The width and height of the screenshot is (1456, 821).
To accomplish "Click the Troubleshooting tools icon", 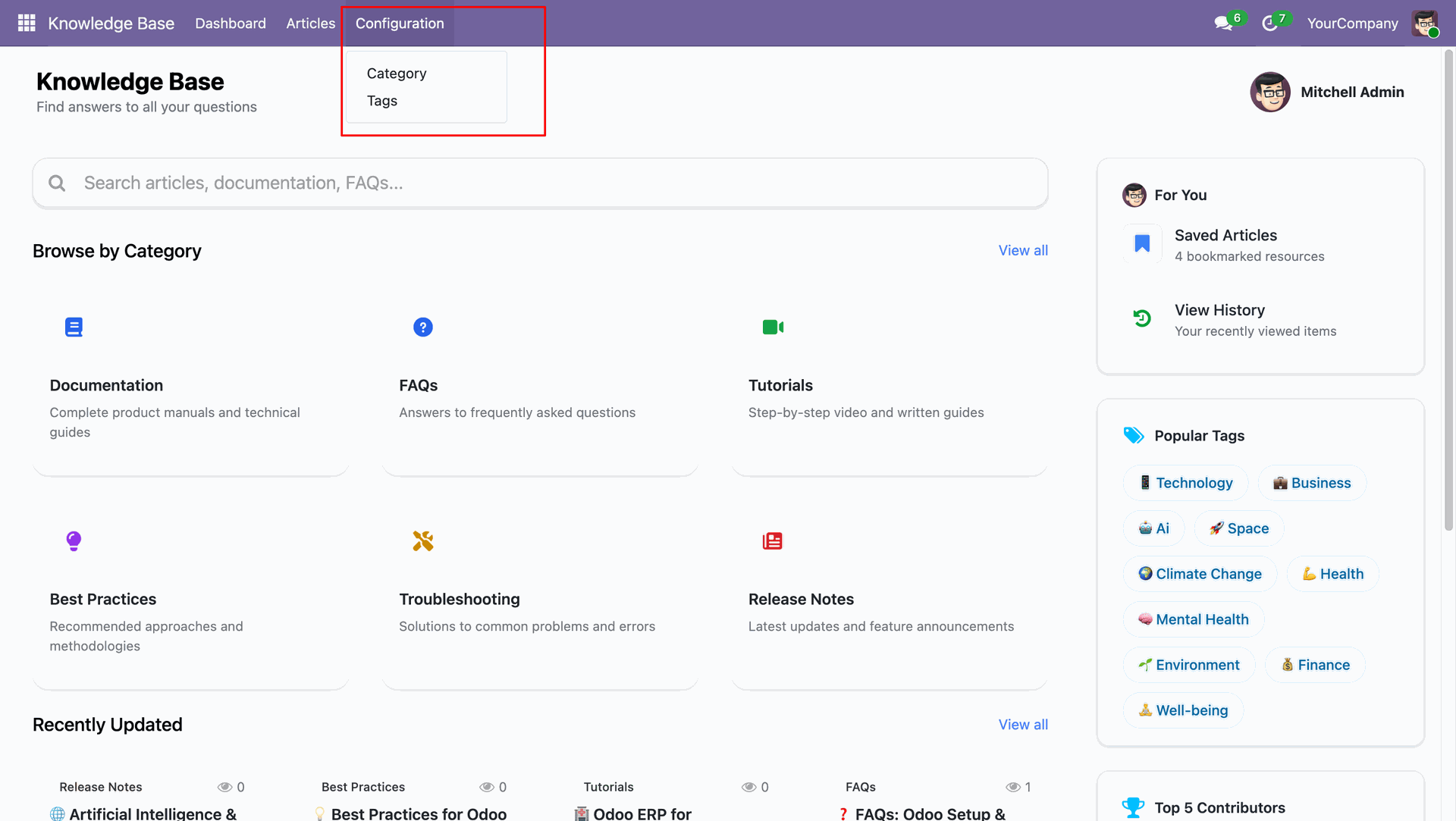I will coord(422,541).
